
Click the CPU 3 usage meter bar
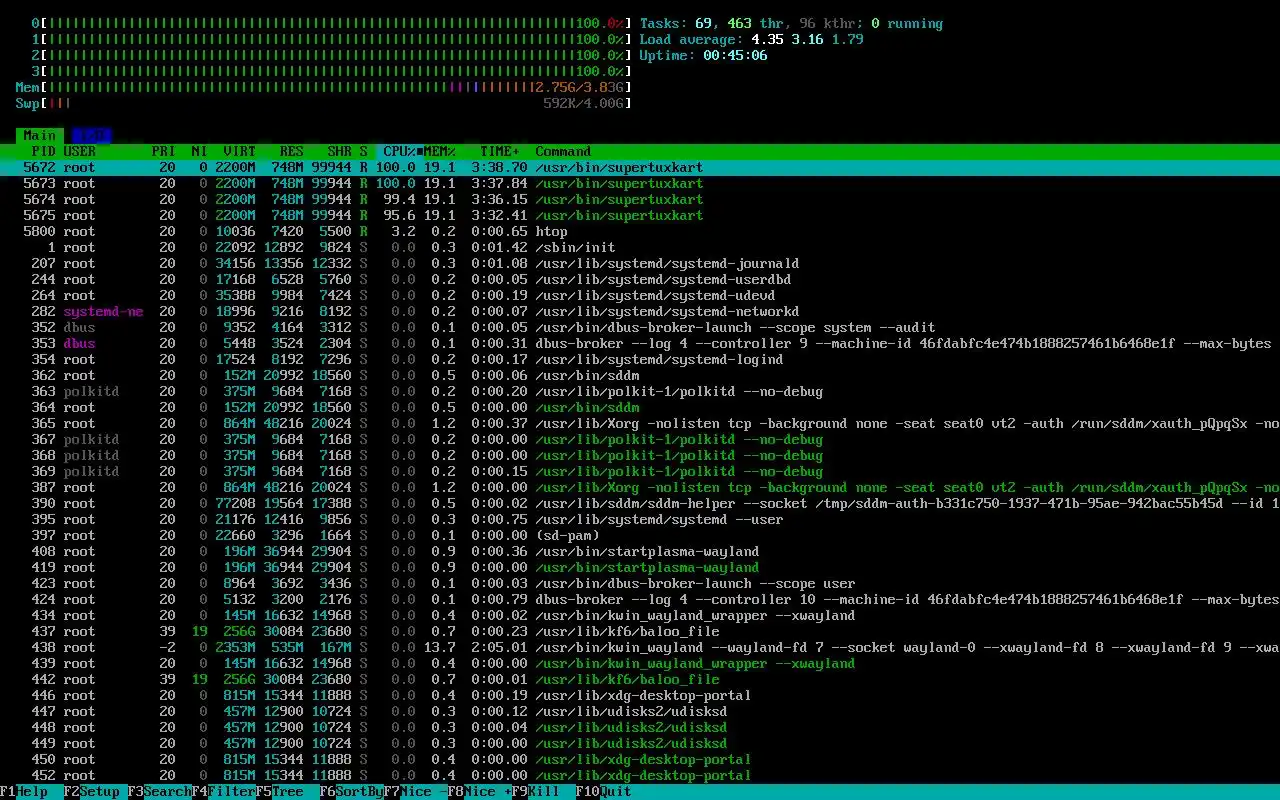[332, 71]
